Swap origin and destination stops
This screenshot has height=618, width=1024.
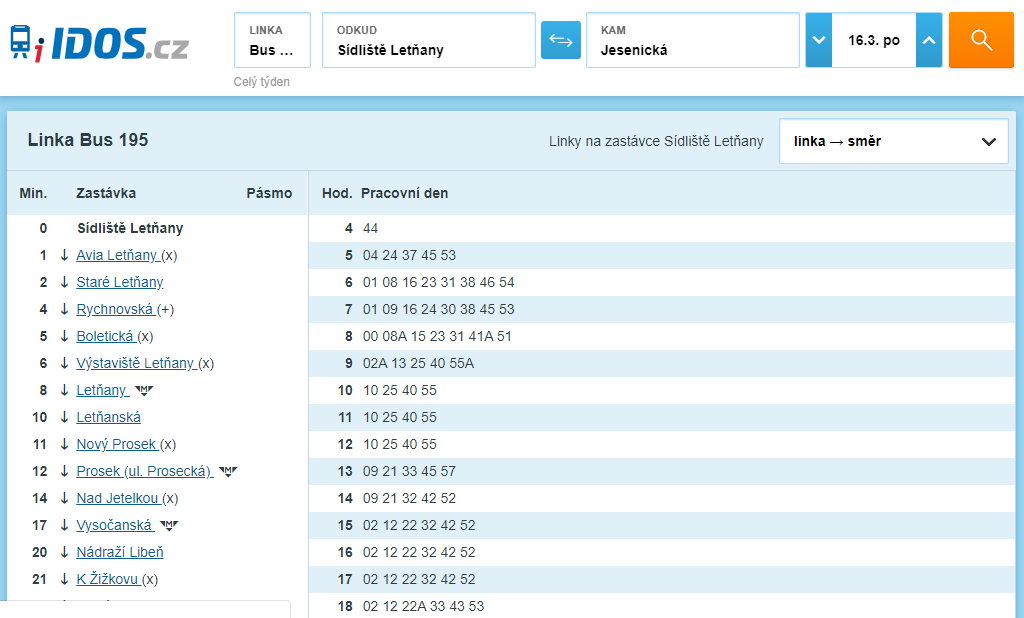click(x=560, y=40)
